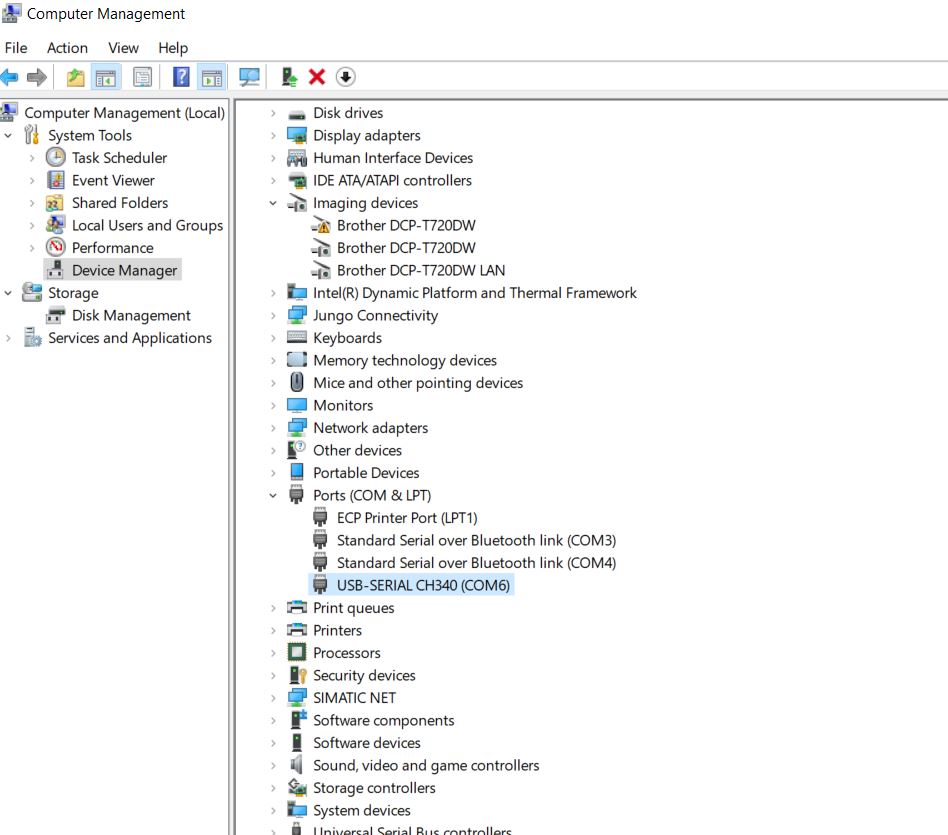
Task: Click the Properties toolbar icon
Action: point(143,77)
